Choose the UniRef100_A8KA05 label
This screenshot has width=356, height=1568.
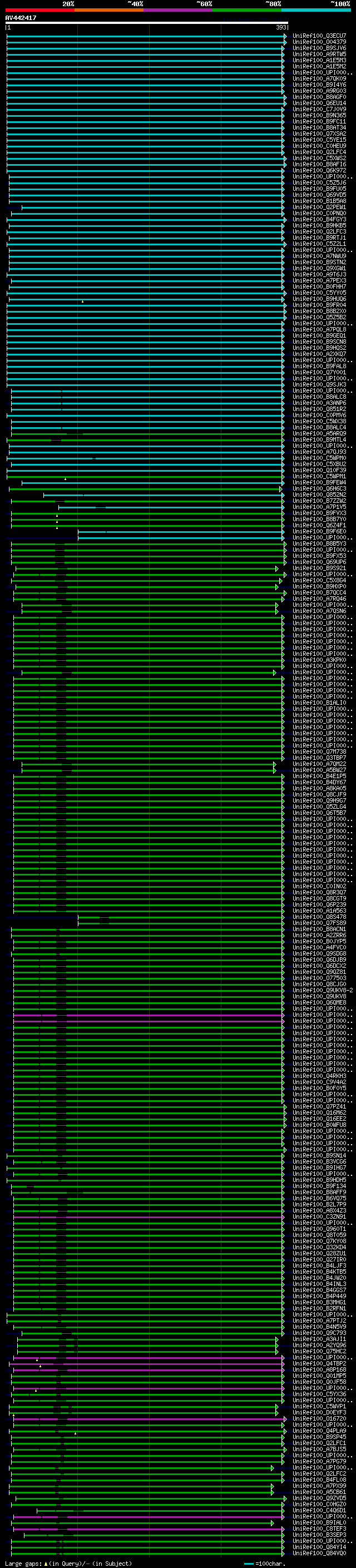pos(319,788)
